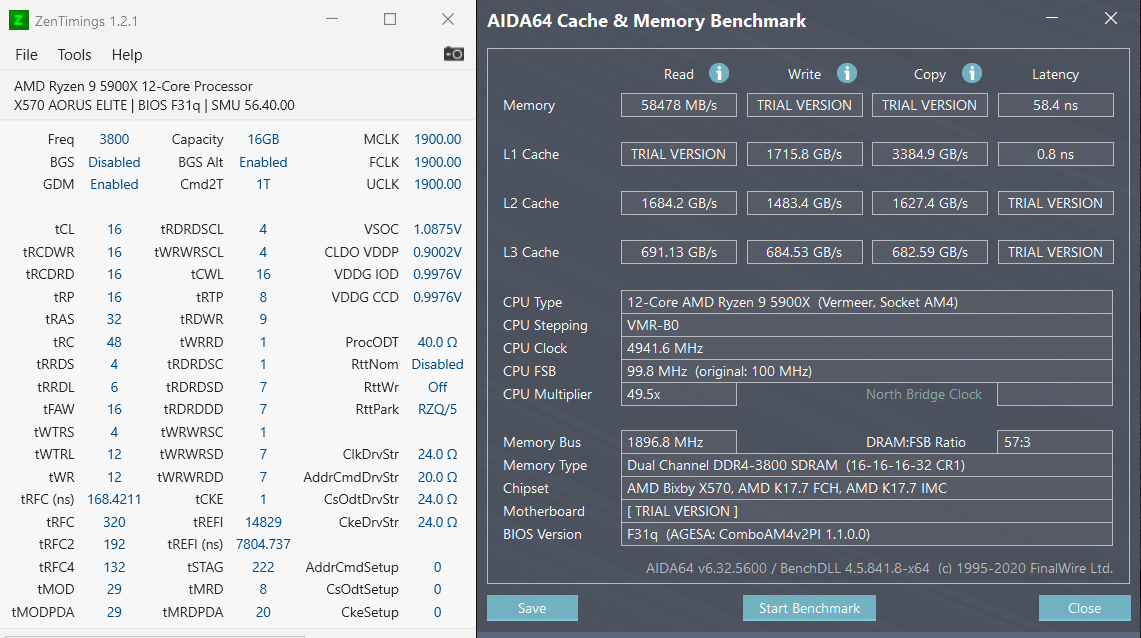
Task: Click CPU Stepping value VMR-B0
Action: point(866,325)
